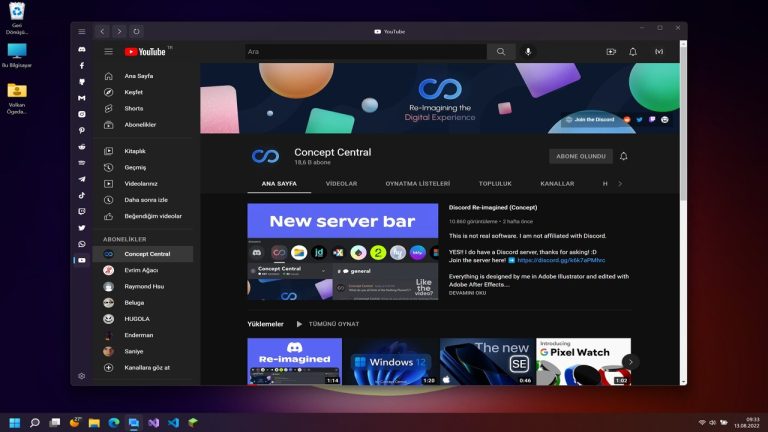
Task: Switch to the OYNATMA LİSTELERİ tab
Action: (417, 184)
